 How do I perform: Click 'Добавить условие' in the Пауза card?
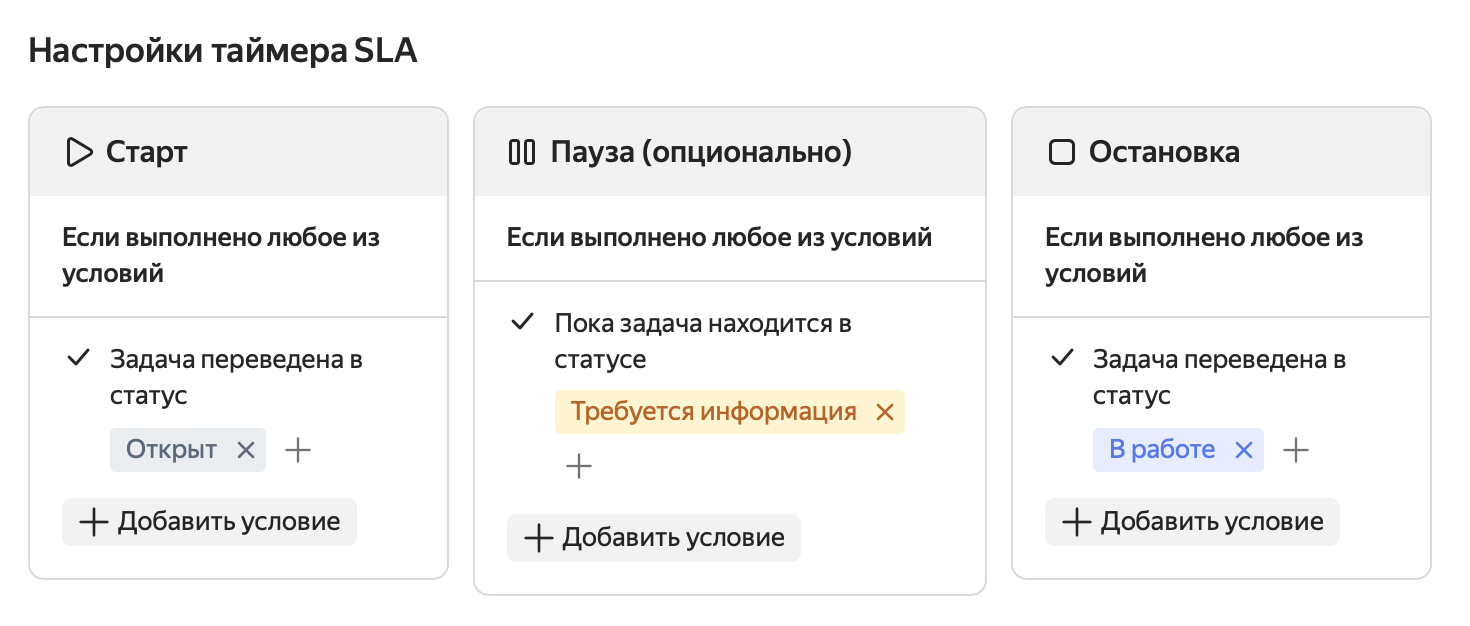click(x=653, y=537)
